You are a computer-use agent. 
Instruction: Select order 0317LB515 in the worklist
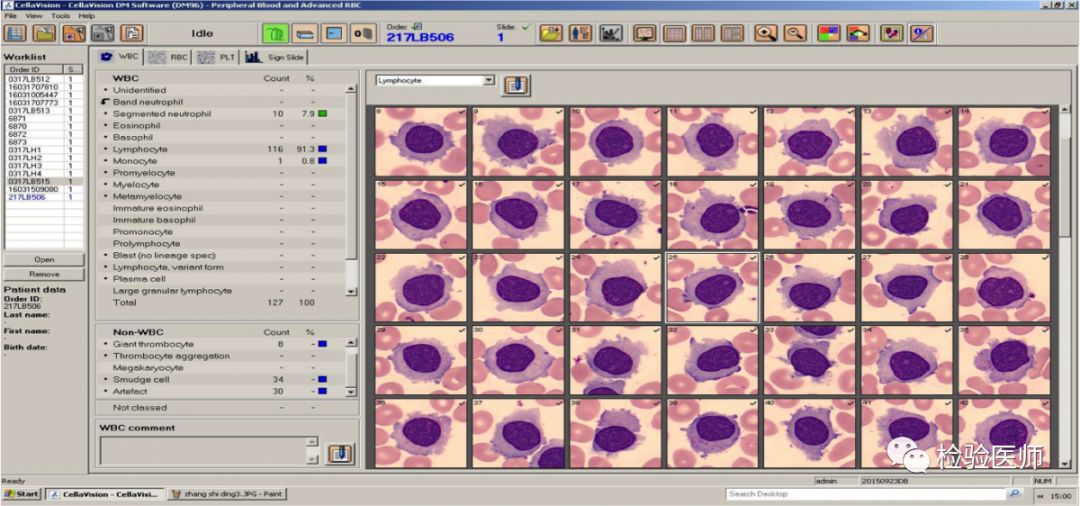coord(26,181)
